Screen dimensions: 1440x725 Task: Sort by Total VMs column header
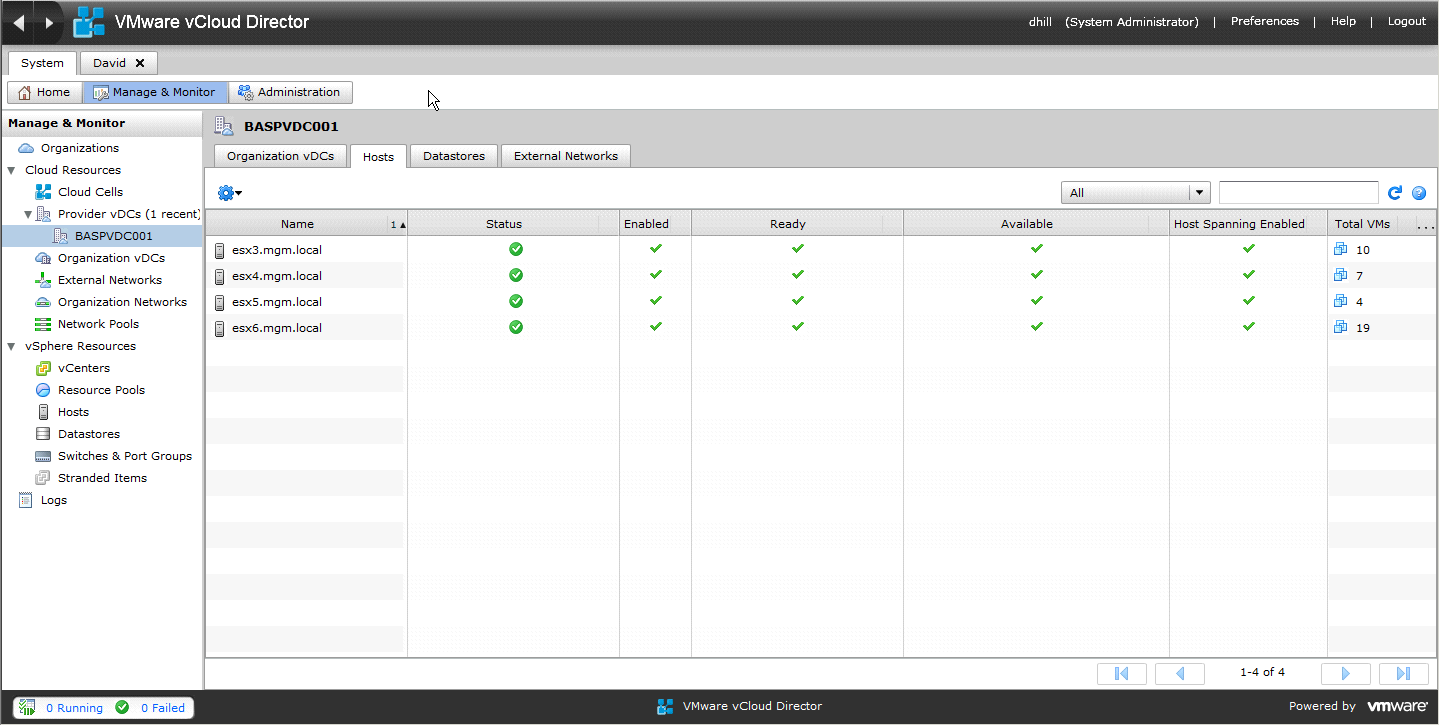click(1362, 224)
